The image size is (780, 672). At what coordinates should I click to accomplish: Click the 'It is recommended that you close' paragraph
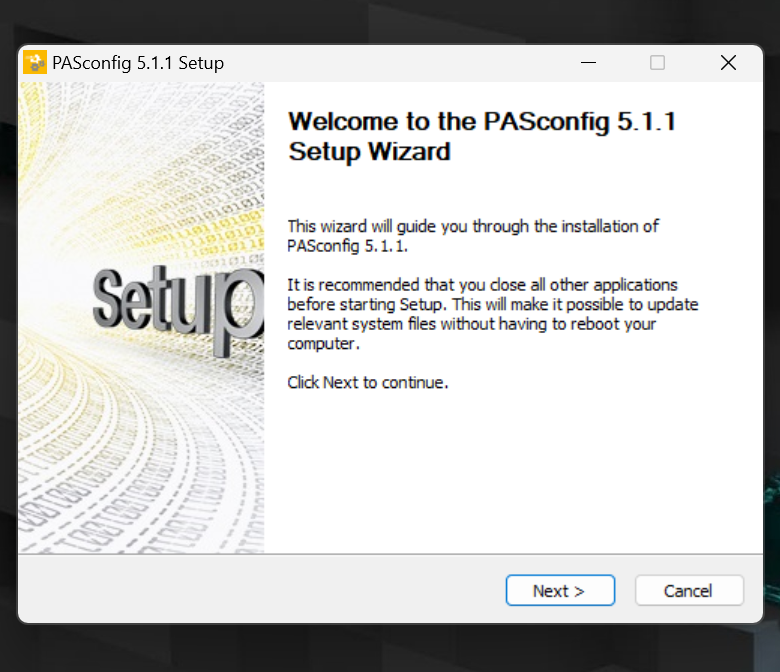pyautogui.click(x=492, y=314)
